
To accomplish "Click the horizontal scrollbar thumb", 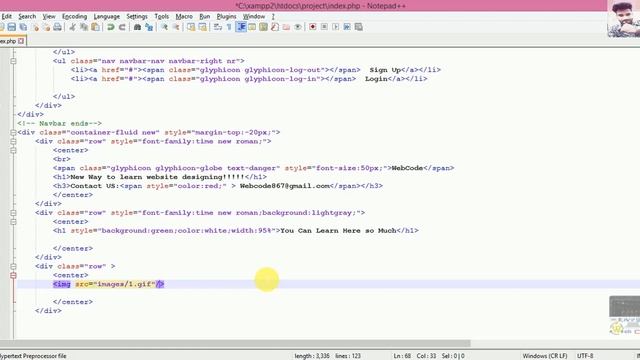I will [235, 344].
